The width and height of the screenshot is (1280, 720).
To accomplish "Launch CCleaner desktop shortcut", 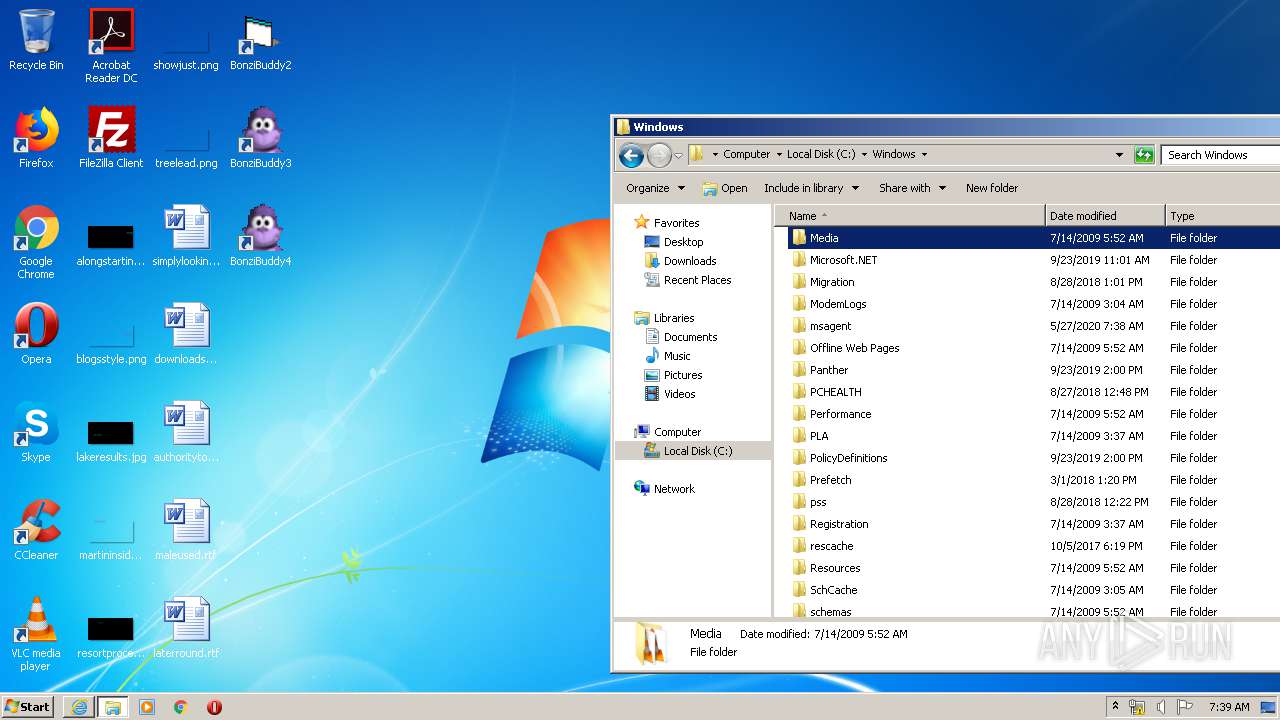I will (36, 530).
